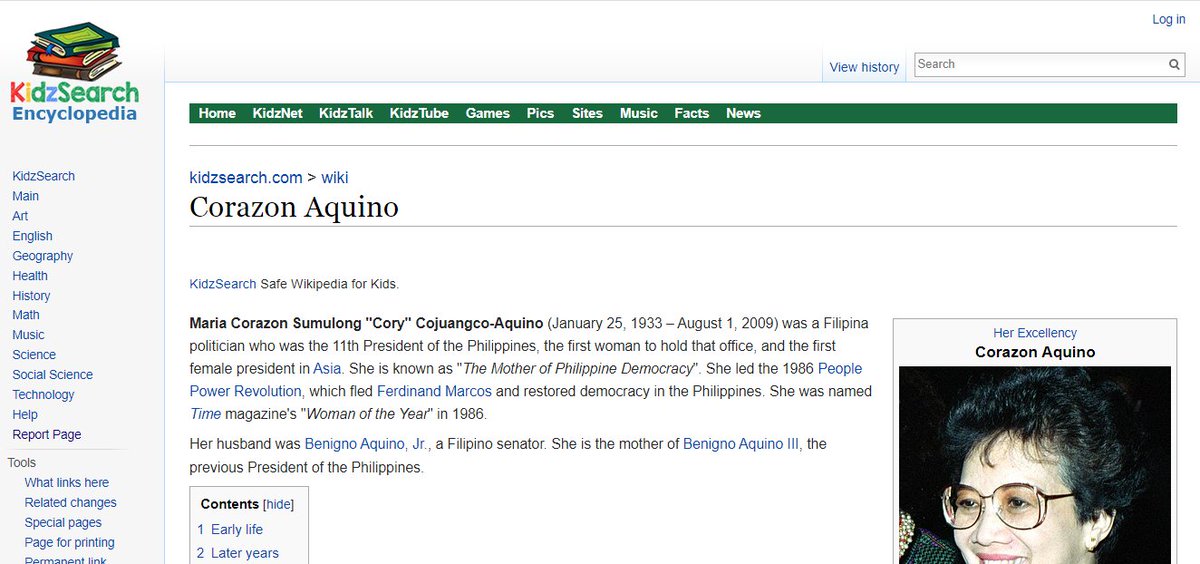Open Games in the green menu bar
The image size is (1200, 564).
pos(488,113)
